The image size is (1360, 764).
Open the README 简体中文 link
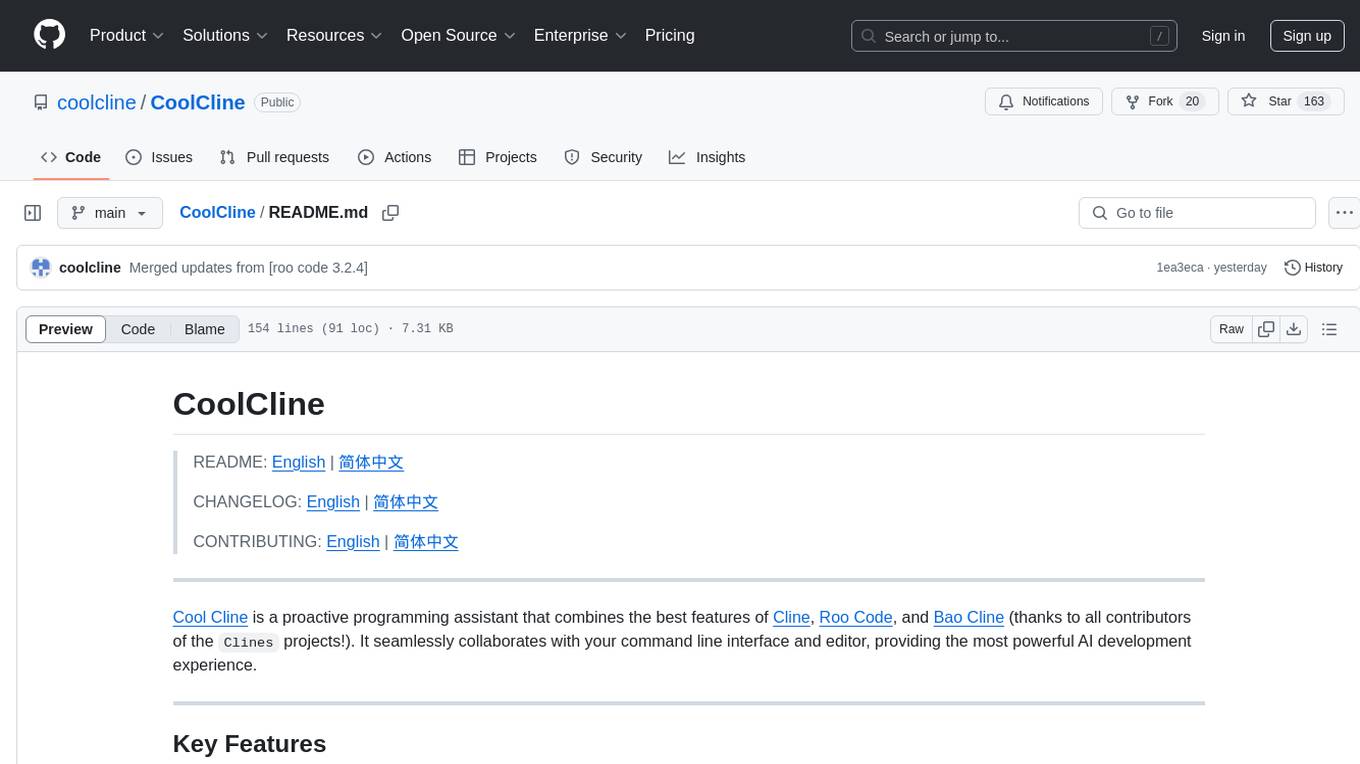(x=371, y=462)
